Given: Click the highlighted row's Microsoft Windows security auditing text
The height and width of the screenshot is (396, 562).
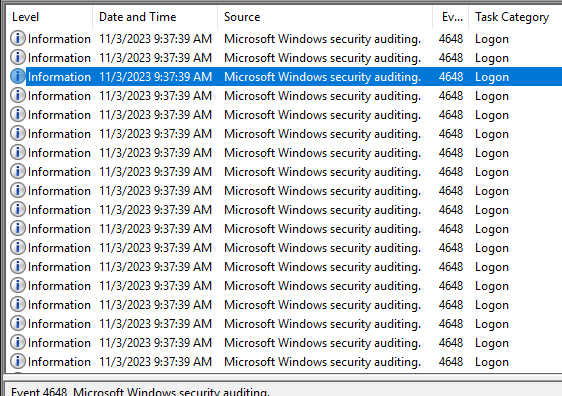Looking at the screenshot, I should (x=323, y=77).
